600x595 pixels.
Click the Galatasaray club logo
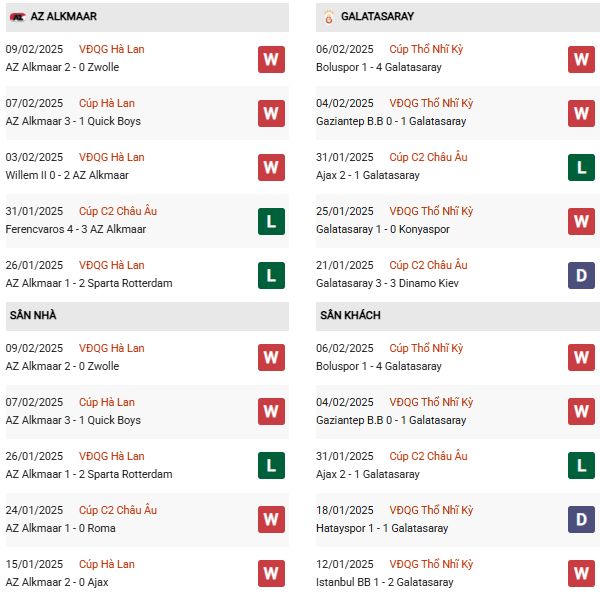329,17
